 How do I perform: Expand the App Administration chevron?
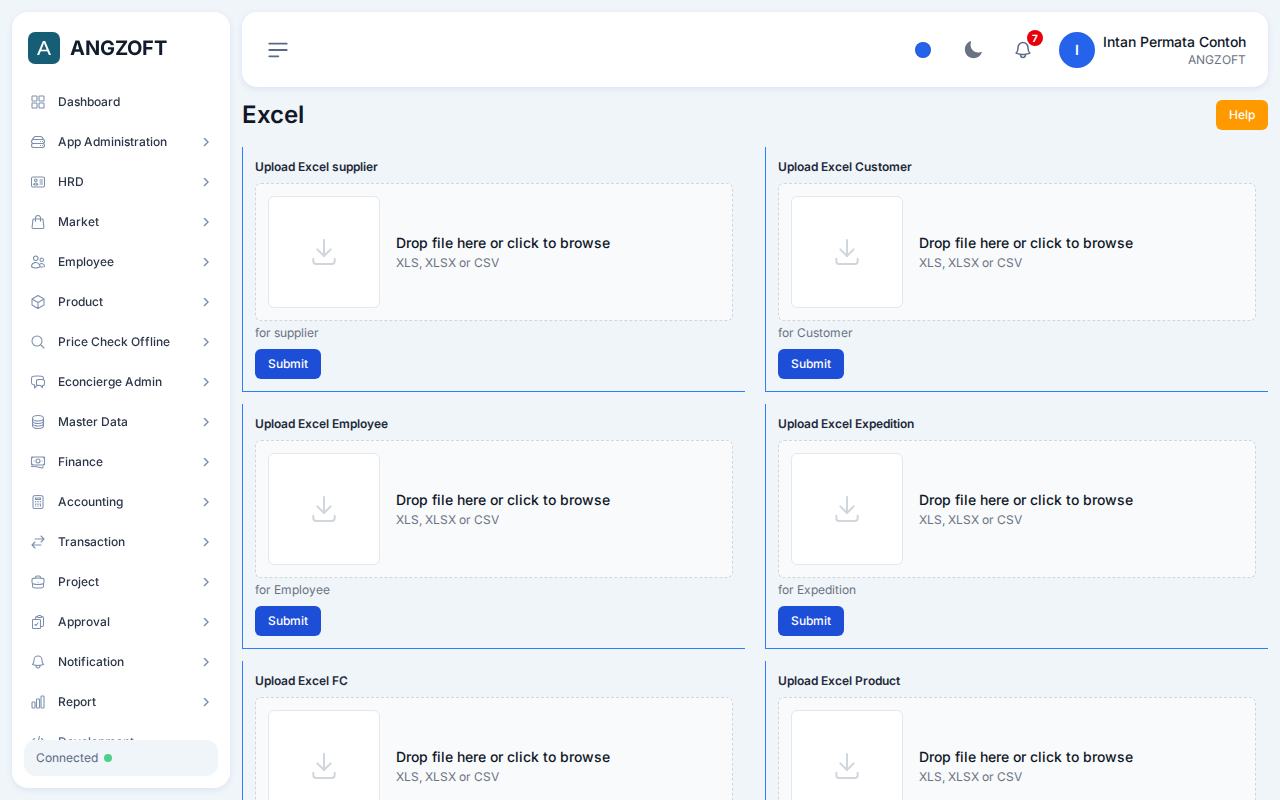[x=206, y=142]
